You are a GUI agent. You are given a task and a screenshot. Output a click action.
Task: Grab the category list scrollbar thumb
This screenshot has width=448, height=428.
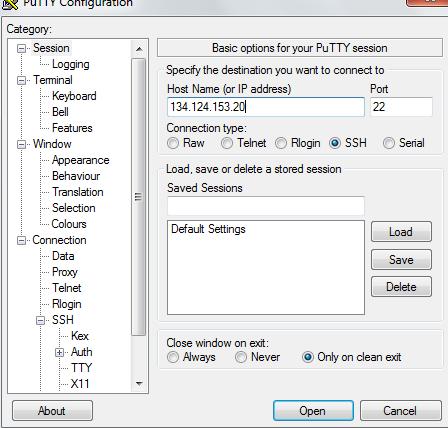(x=138, y=197)
